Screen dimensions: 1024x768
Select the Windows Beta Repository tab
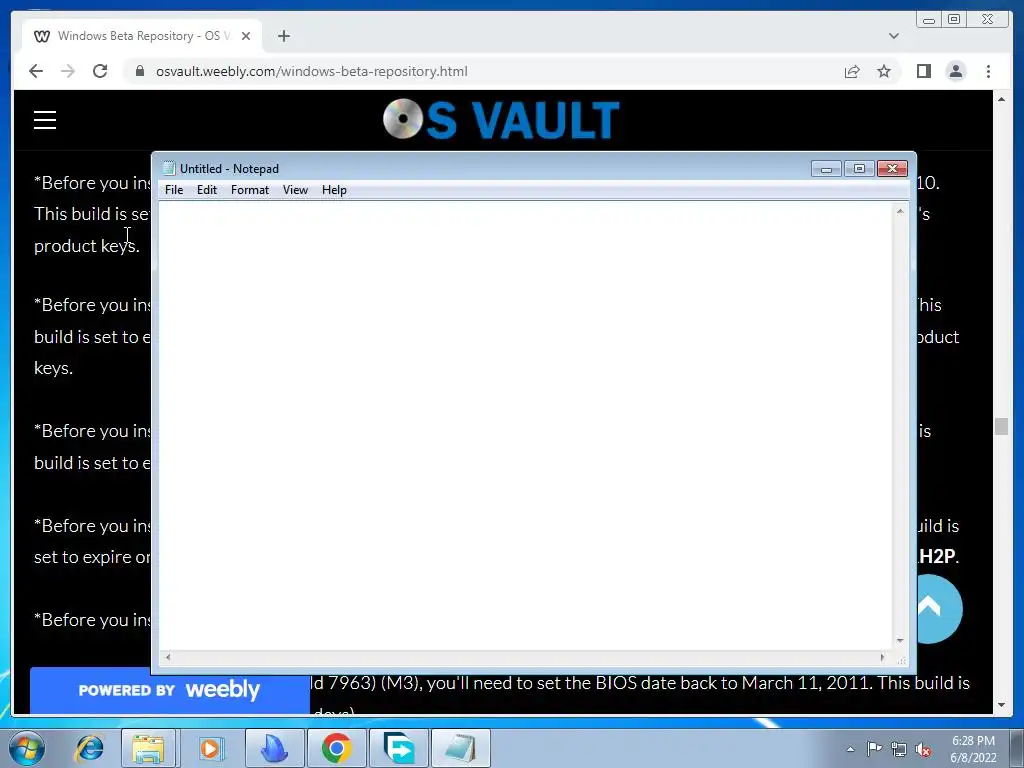[x=142, y=36]
